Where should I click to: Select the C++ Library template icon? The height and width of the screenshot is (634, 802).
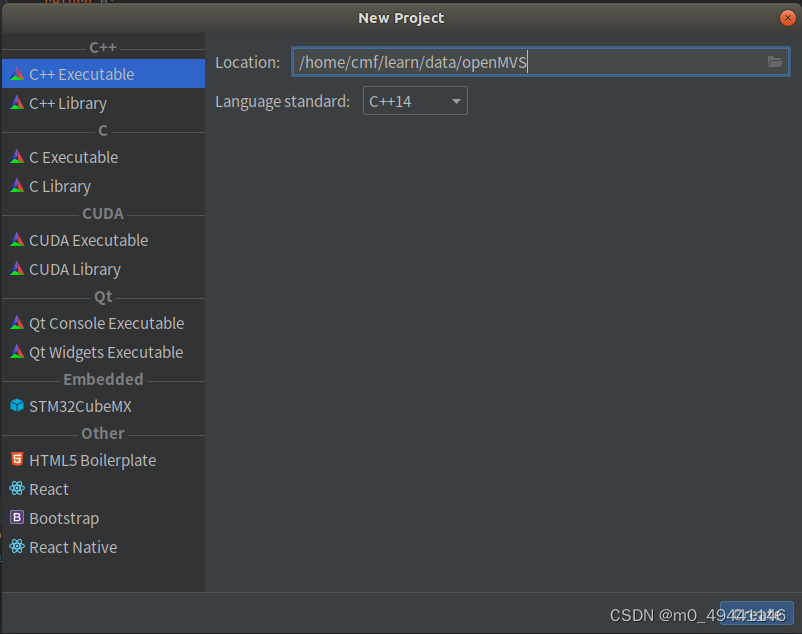[x=18, y=103]
